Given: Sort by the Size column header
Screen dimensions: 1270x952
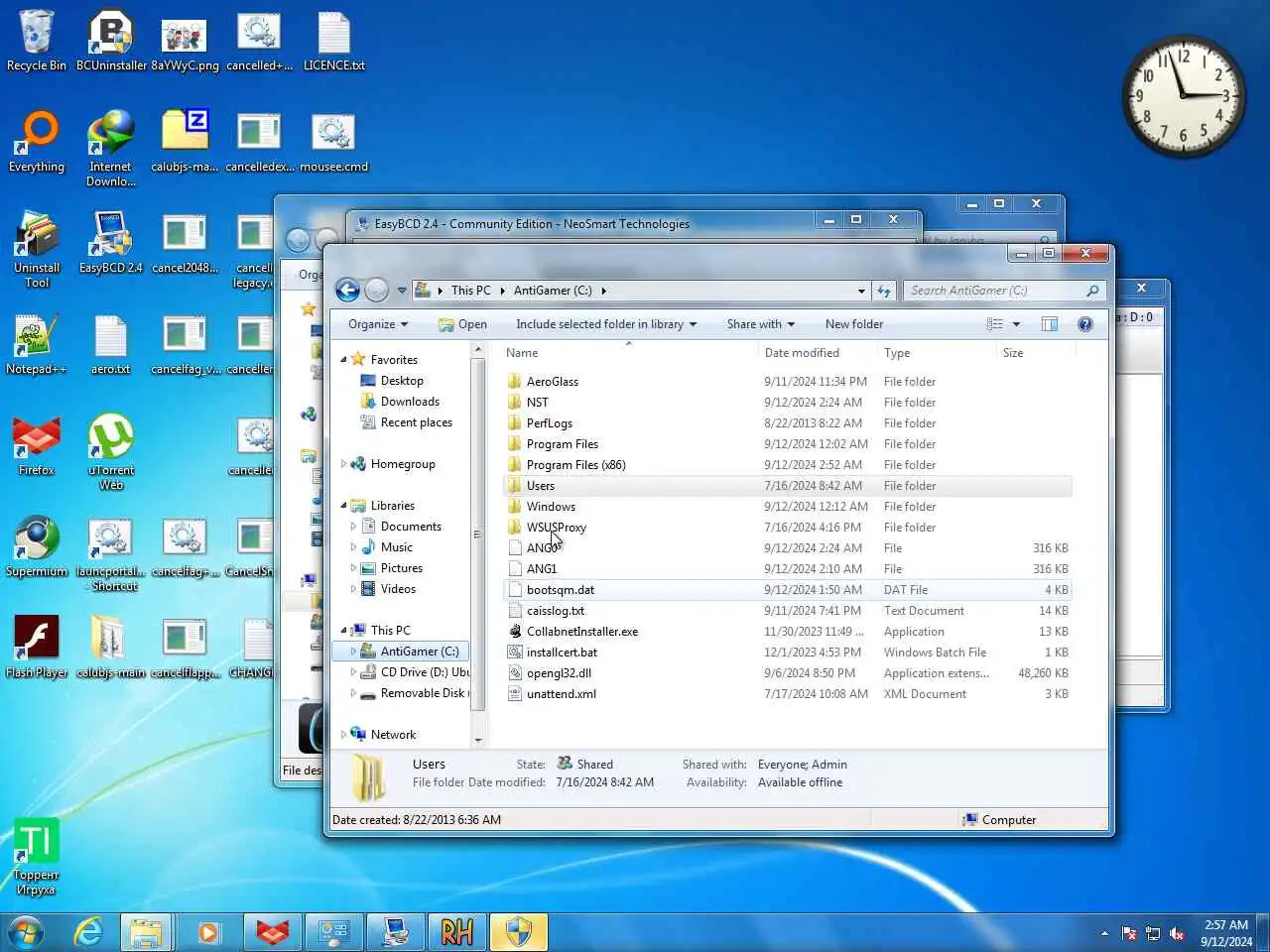Looking at the screenshot, I should [1036, 353].
